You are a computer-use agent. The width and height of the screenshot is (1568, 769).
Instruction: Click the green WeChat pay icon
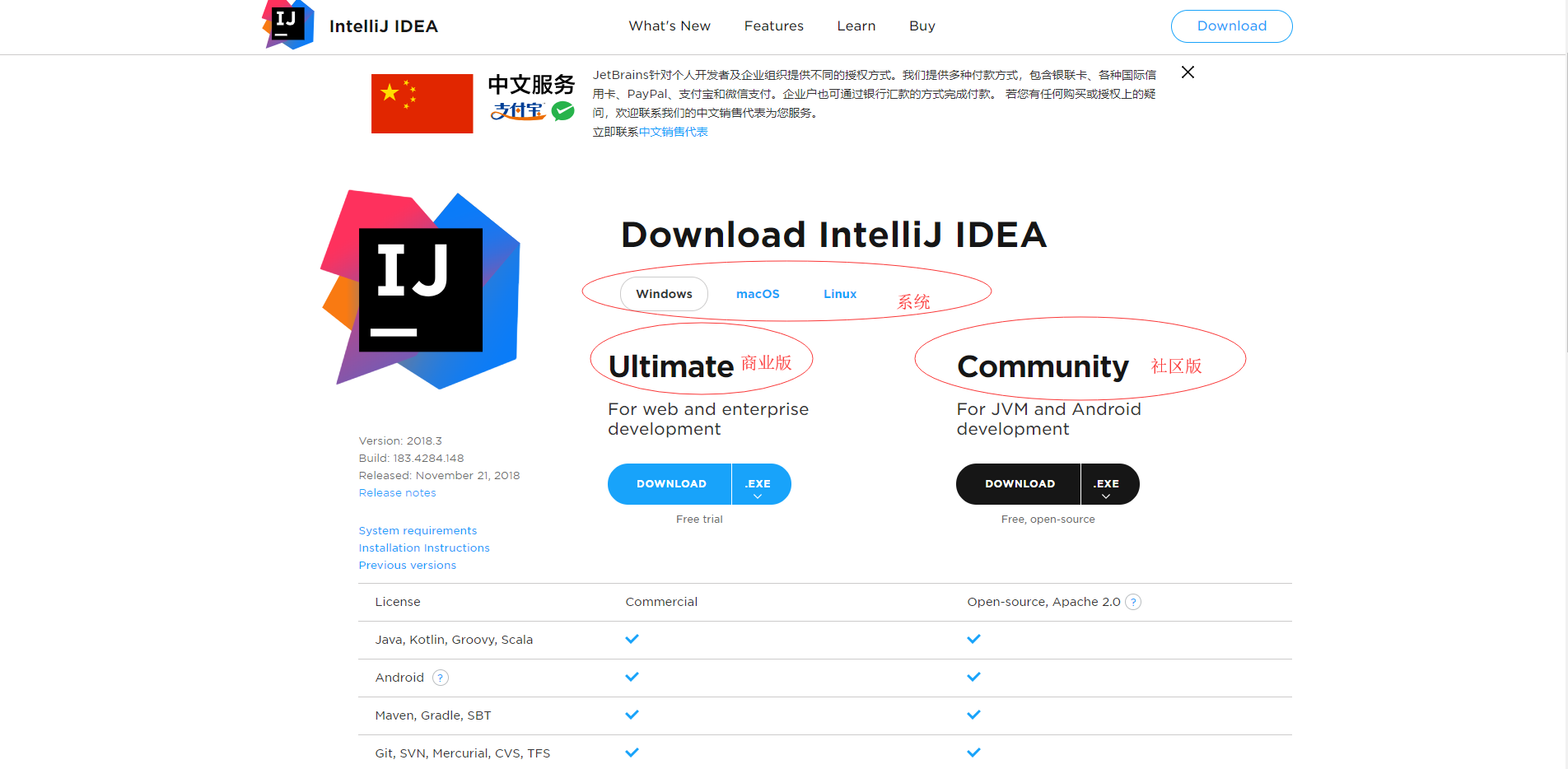[563, 110]
